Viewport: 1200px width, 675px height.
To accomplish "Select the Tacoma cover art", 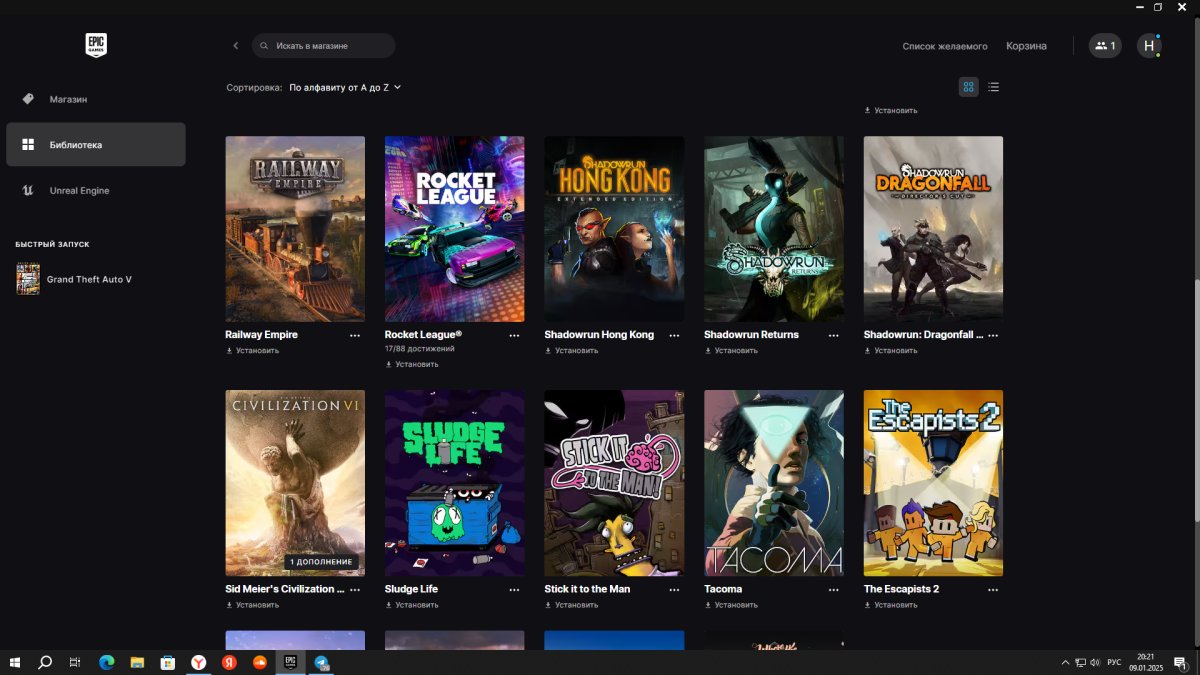I will (x=774, y=483).
